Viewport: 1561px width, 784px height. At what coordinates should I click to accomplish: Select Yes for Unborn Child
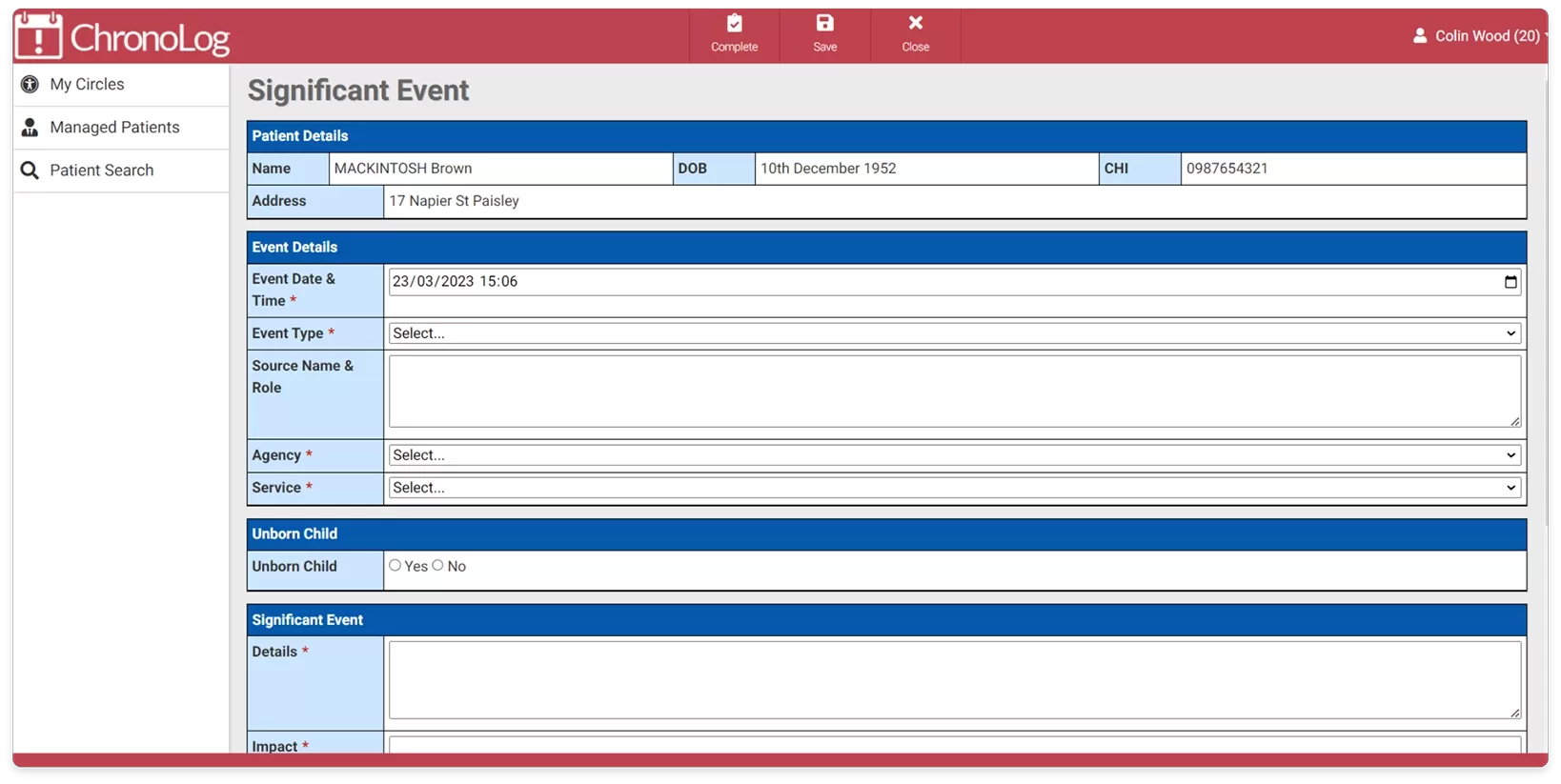[395, 566]
